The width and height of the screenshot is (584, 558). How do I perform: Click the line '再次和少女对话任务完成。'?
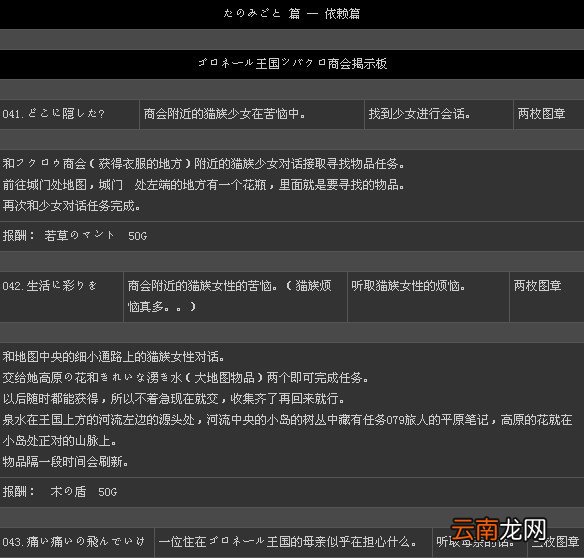point(72,206)
